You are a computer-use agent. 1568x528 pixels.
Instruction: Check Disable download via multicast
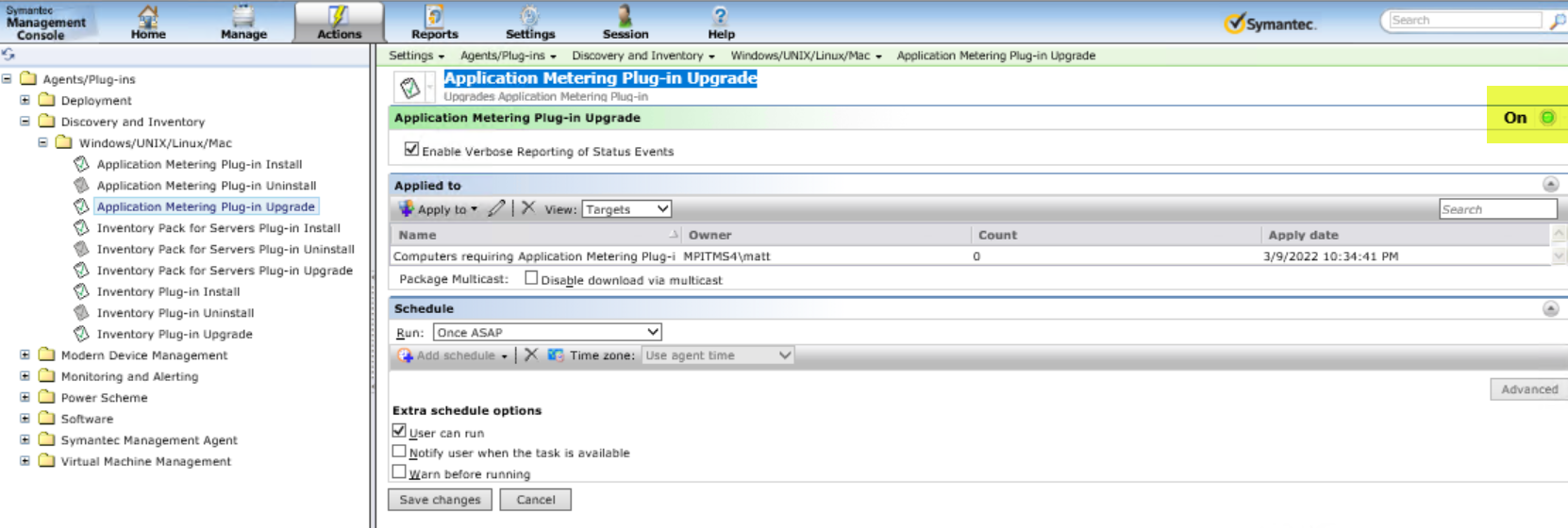pyautogui.click(x=531, y=278)
